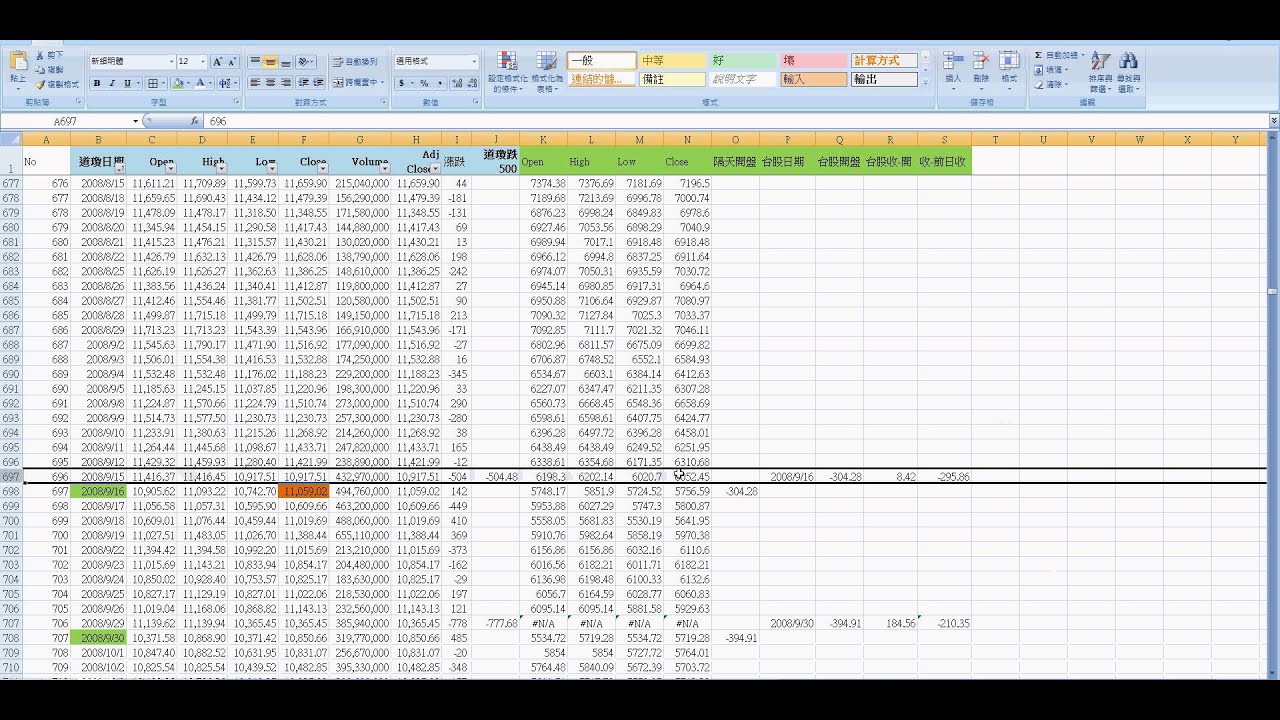This screenshot has height=720, width=1280.
Task: Click the Comma Style icon
Action: [439, 84]
